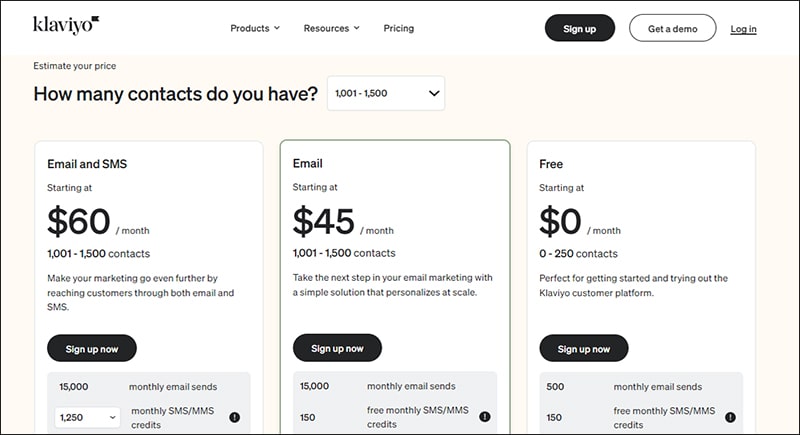Click the chevron beside Resources

[x=357, y=28]
